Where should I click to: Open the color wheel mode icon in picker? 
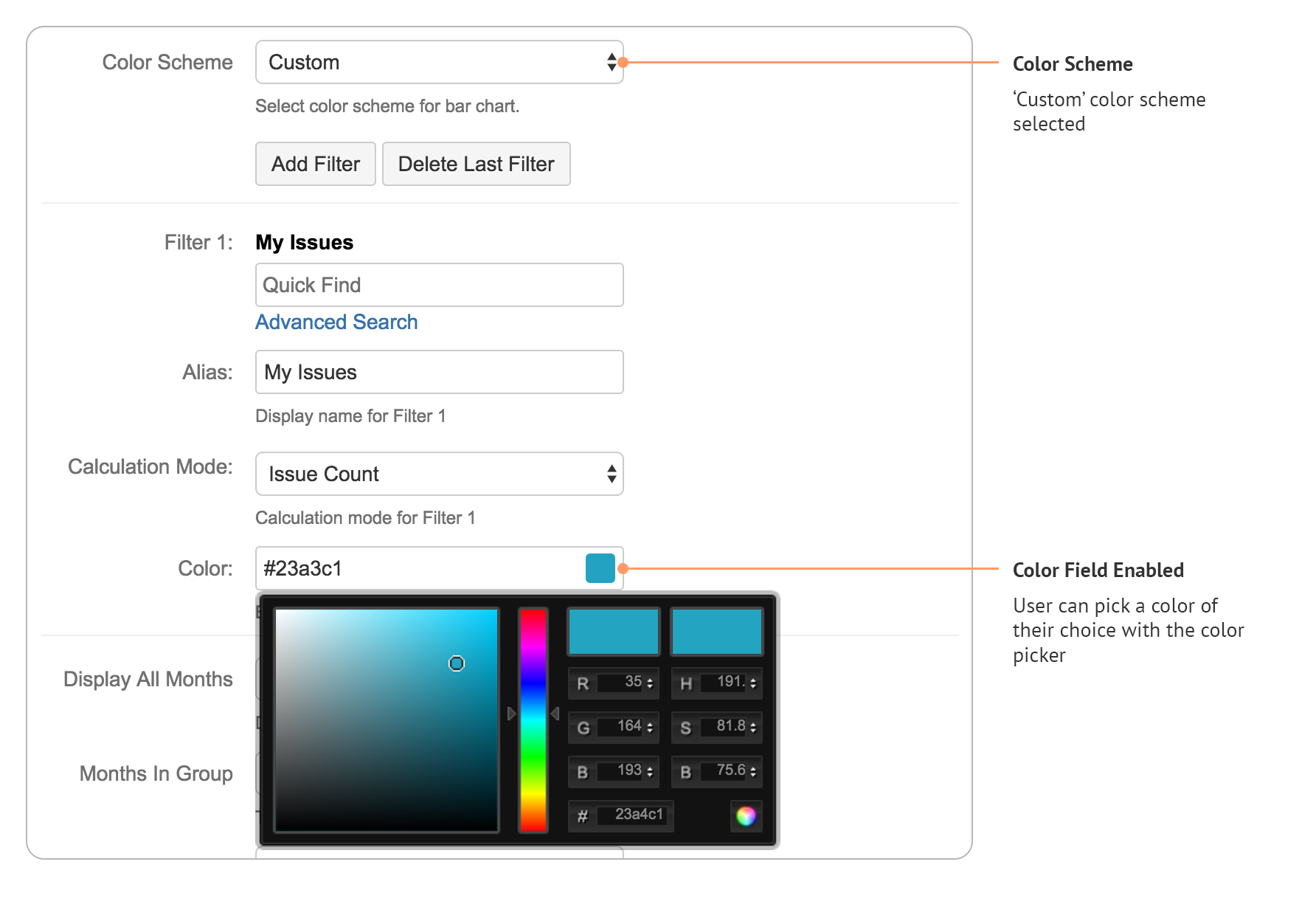click(x=747, y=816)
